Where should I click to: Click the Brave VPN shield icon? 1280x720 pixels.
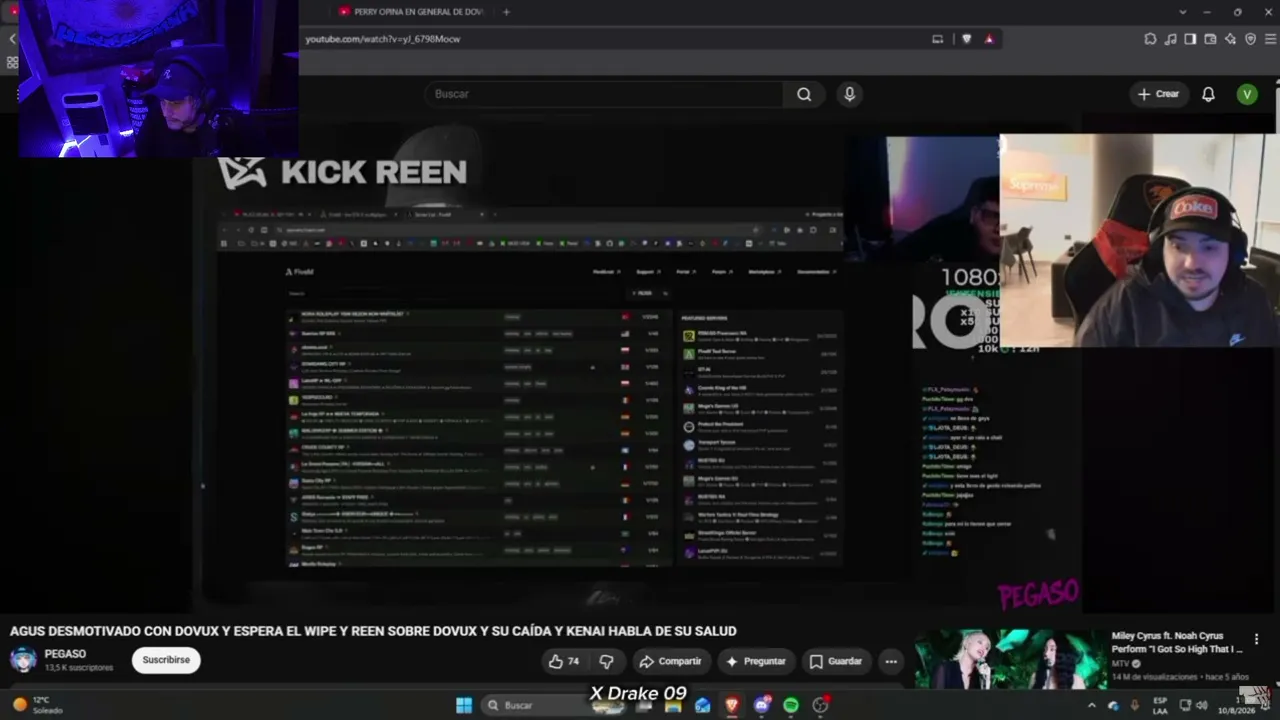point(1250,39)
